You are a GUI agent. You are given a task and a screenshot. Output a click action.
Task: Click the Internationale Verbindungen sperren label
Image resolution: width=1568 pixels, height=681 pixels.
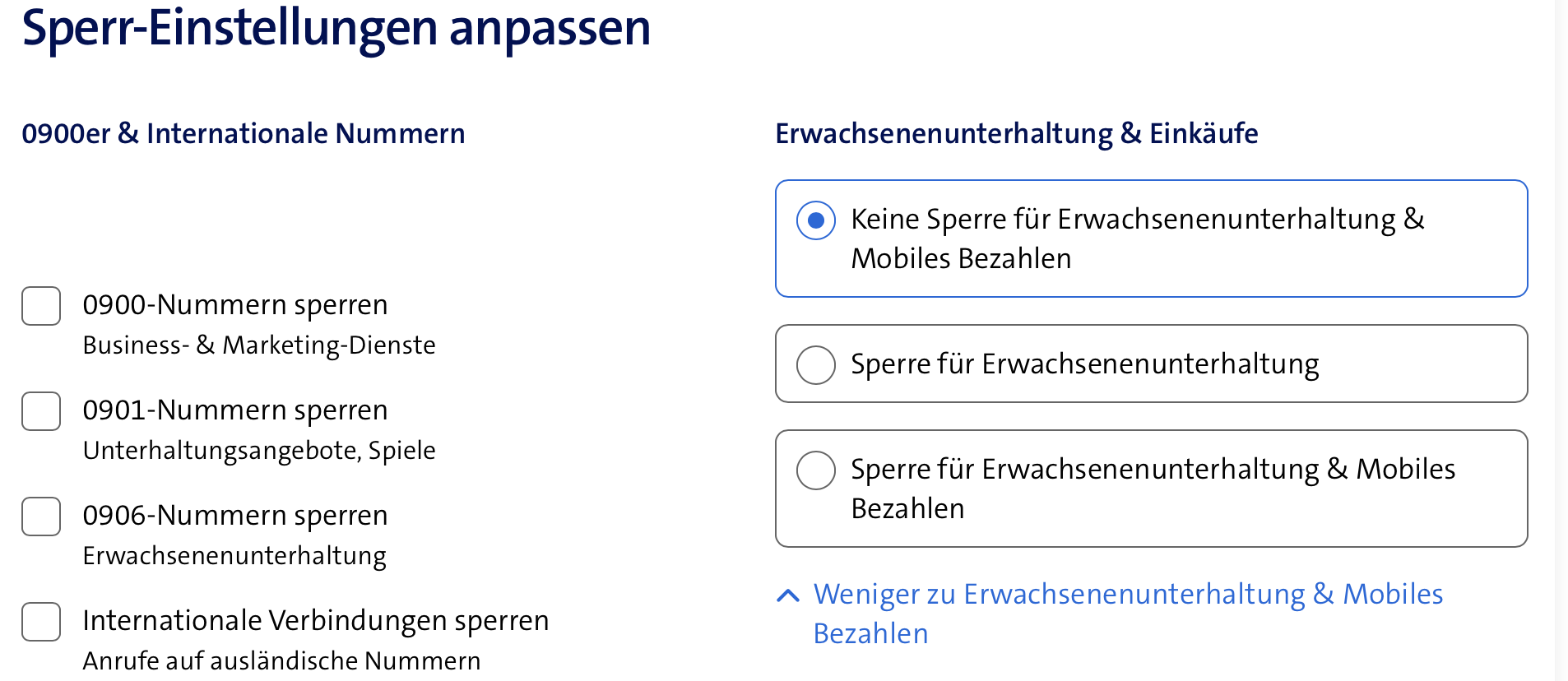tap(316, 621)
